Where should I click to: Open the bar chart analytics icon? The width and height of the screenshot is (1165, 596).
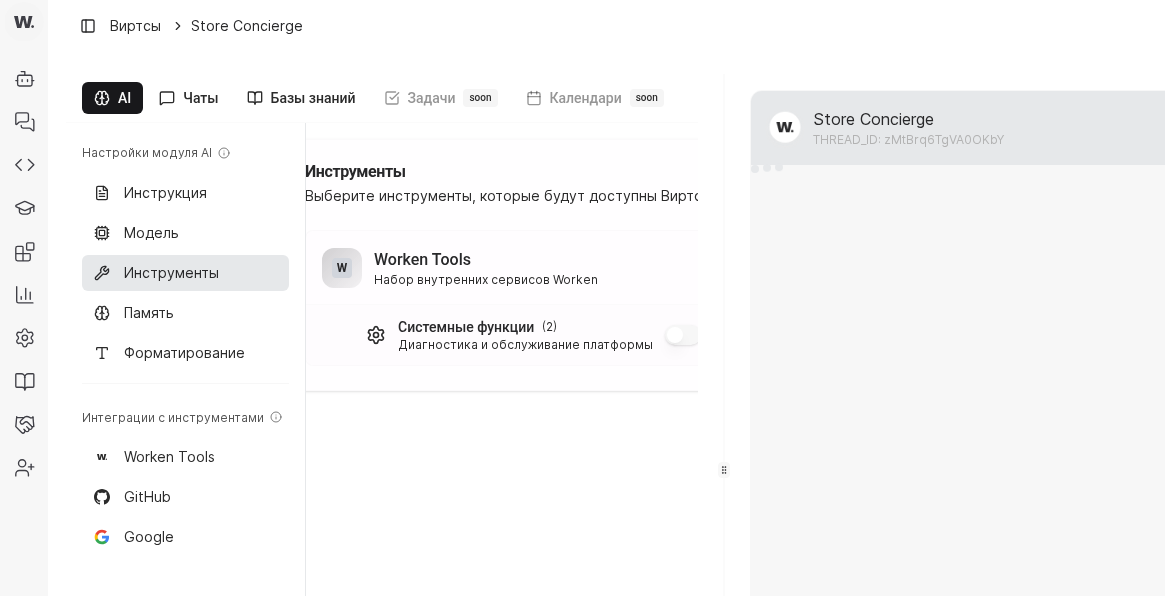click(24, 295)
